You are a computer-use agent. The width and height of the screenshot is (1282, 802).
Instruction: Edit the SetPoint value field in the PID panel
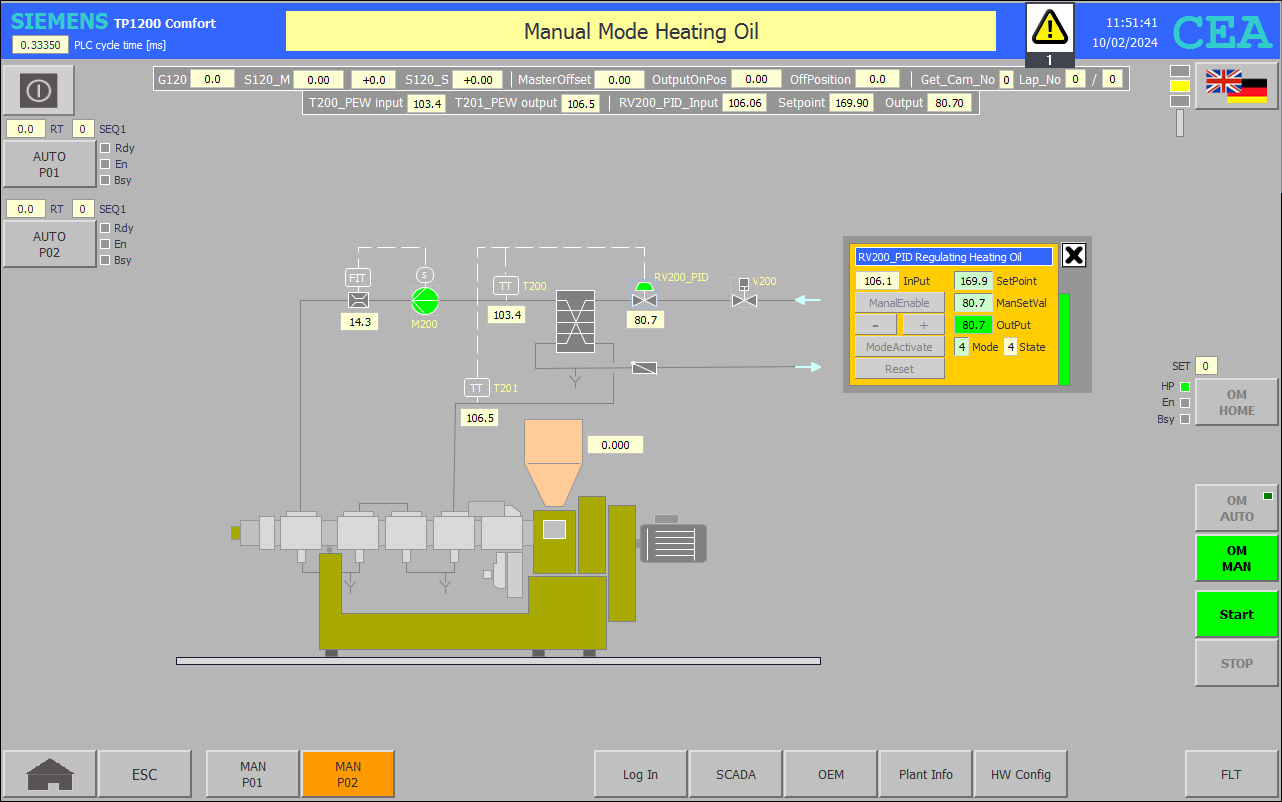[x=973, y=281]
